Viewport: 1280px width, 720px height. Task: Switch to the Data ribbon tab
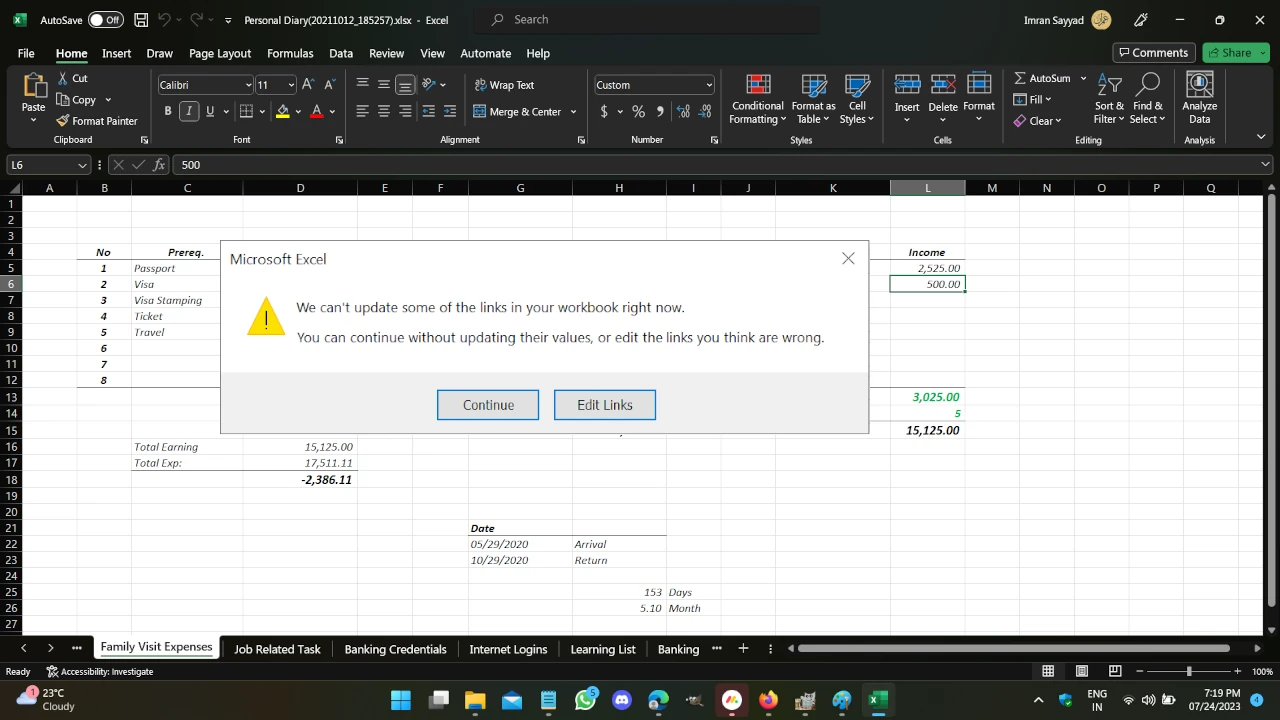coord(341,53)
